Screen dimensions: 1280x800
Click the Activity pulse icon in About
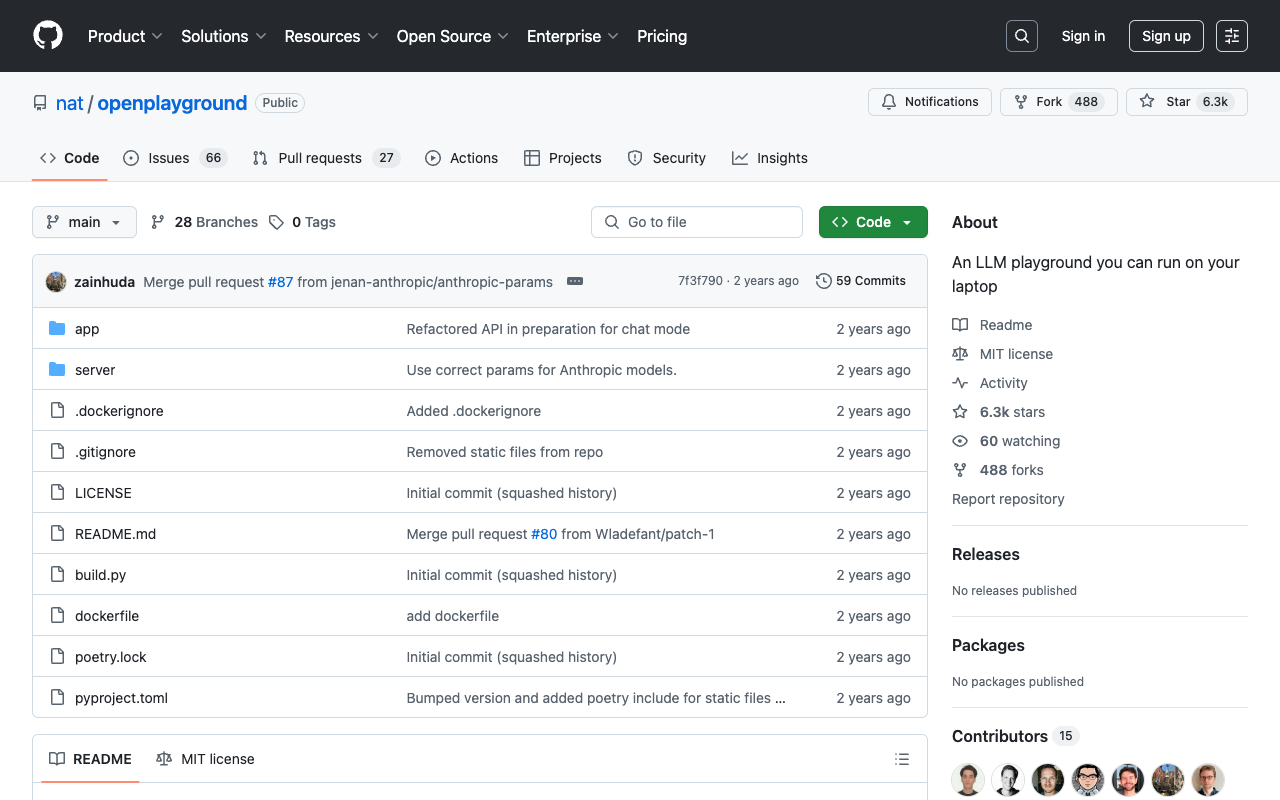[960, 383]
